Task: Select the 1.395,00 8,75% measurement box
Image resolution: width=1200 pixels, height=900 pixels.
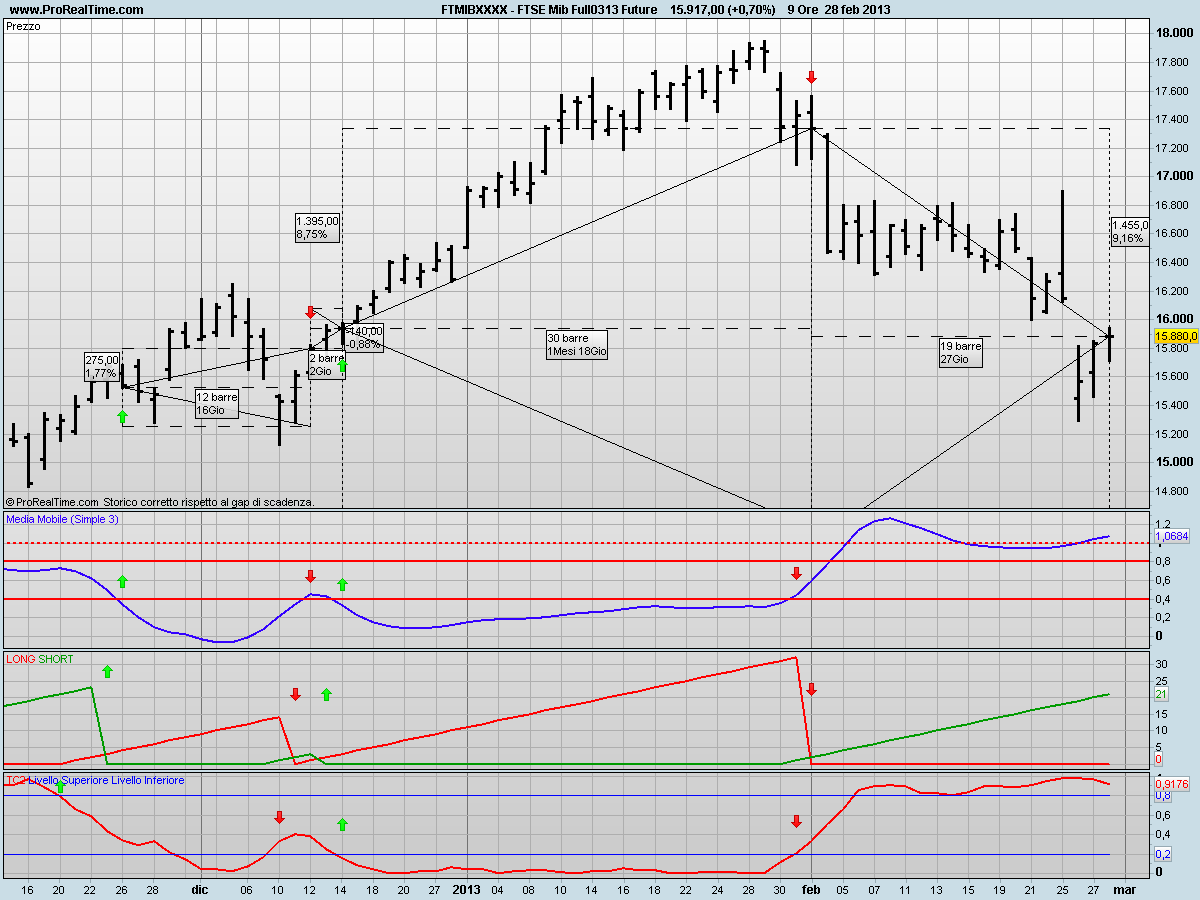Action: pyautogui.click(x=318, y=227)
